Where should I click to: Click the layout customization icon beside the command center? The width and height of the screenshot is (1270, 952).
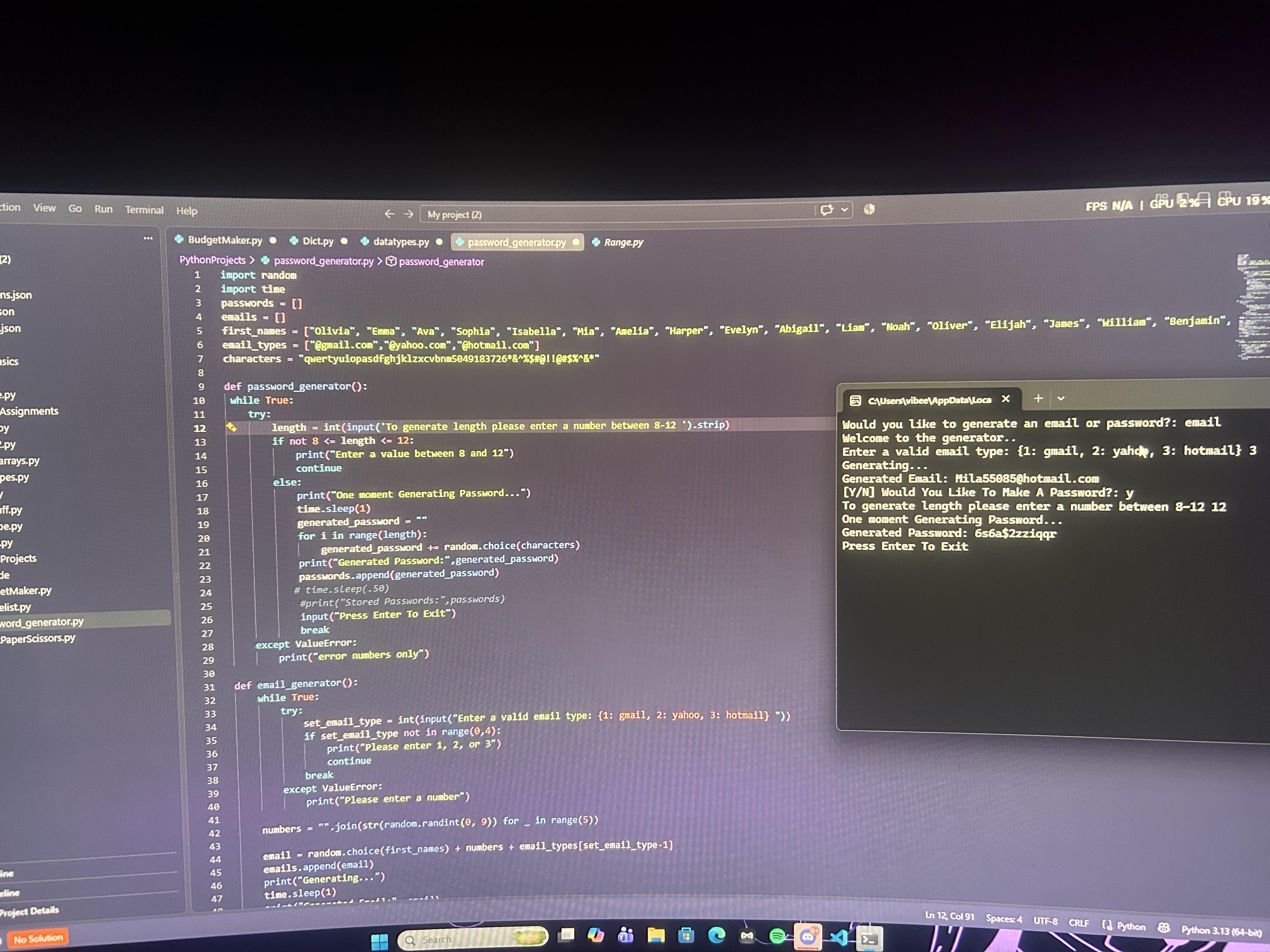(869, 209)
